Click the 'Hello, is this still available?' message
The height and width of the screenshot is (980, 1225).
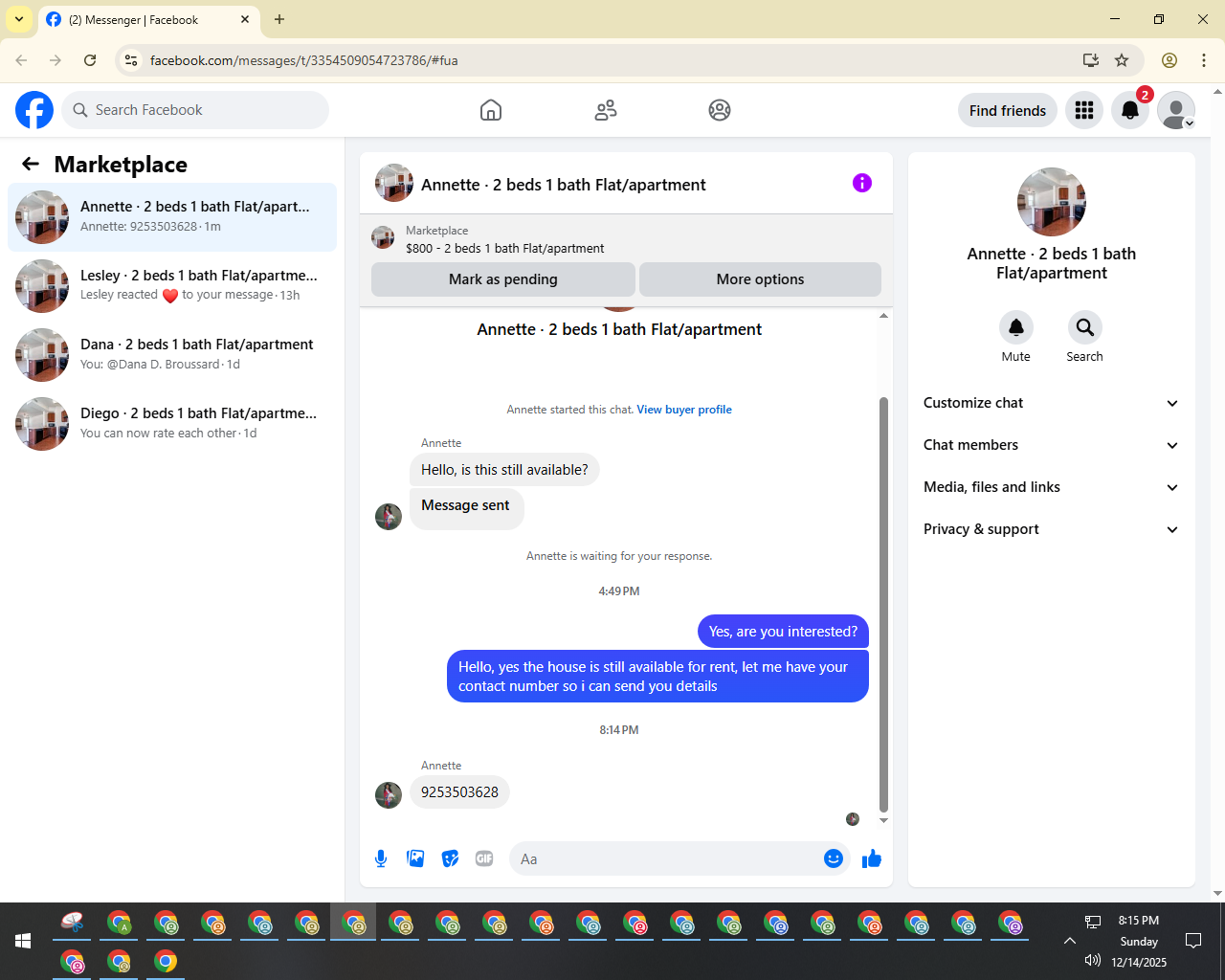(504, 470)
